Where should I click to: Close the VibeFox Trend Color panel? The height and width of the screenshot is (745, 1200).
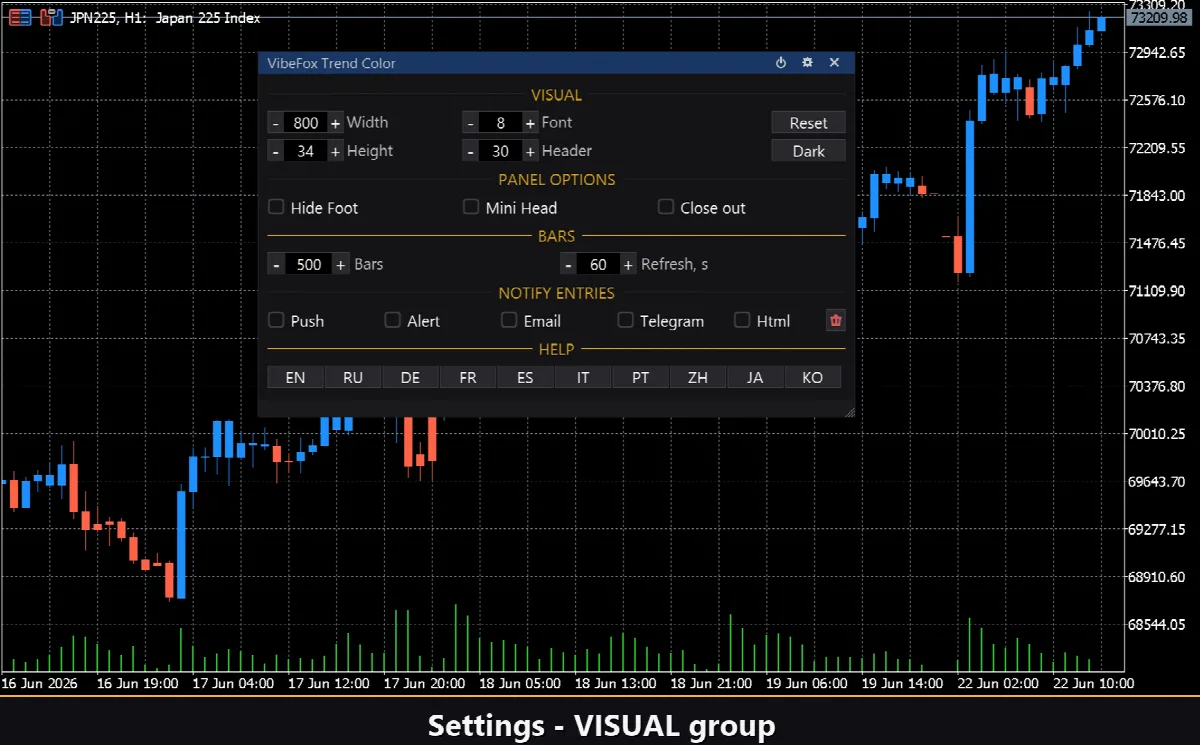[834, 63]
